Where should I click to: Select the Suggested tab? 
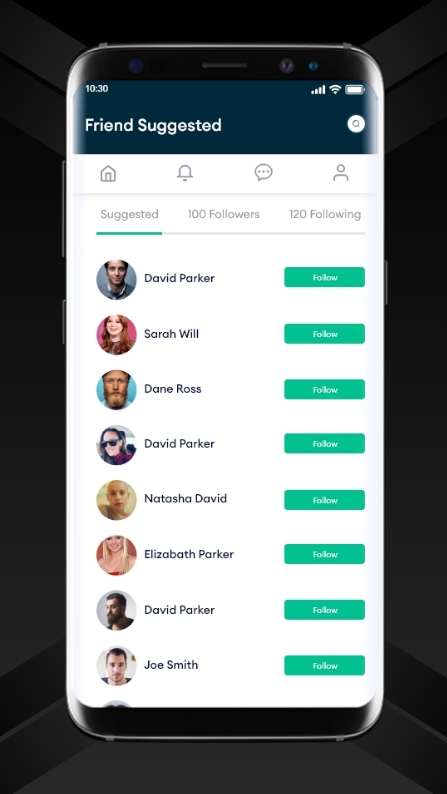tap(130, 214)
